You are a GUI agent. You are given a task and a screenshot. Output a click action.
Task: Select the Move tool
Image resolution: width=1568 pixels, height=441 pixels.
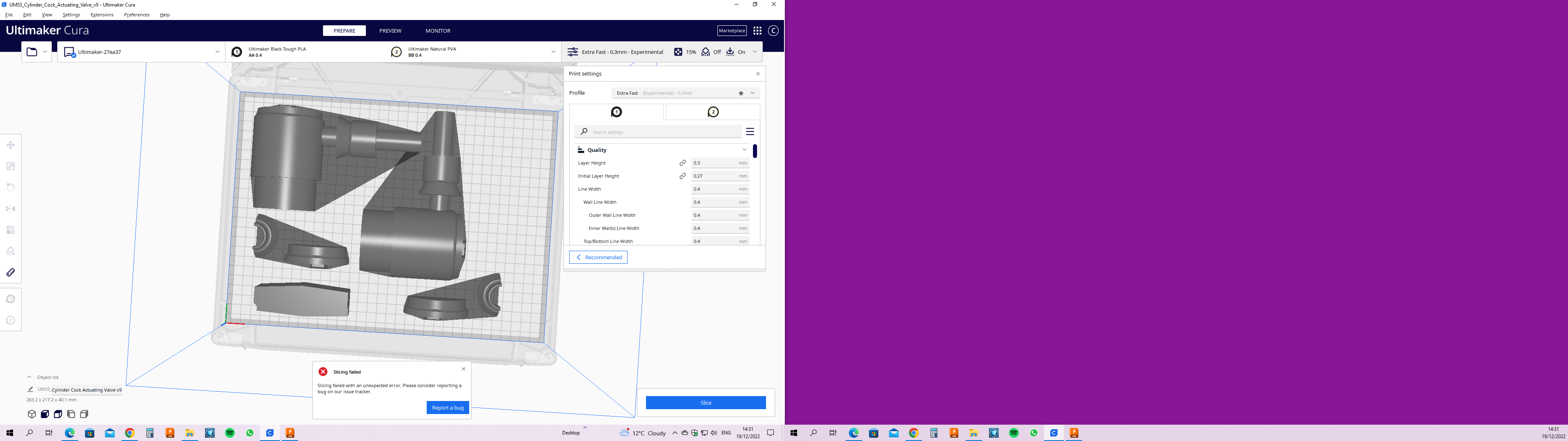tap(10, 145)
